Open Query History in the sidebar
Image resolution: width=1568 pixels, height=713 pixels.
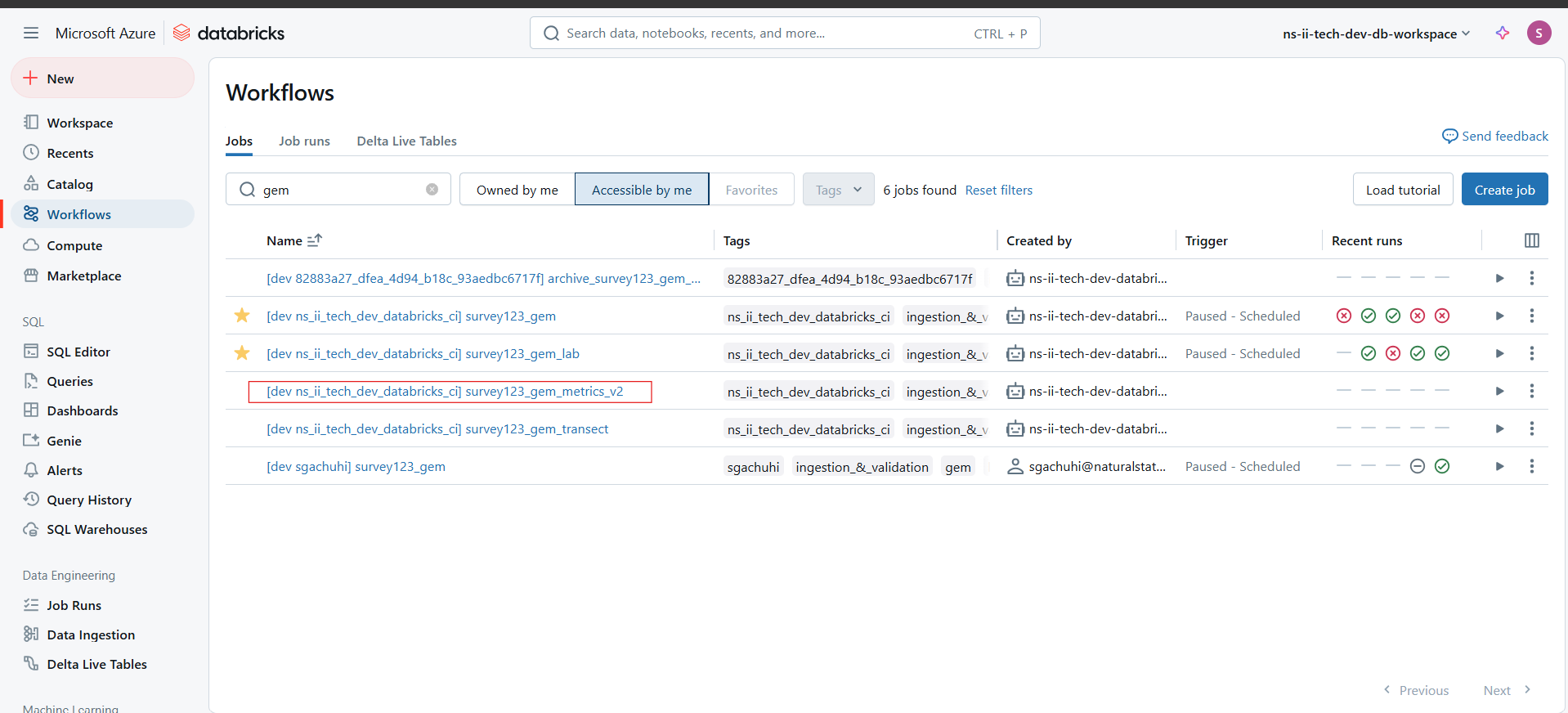(x=102, y=500)
